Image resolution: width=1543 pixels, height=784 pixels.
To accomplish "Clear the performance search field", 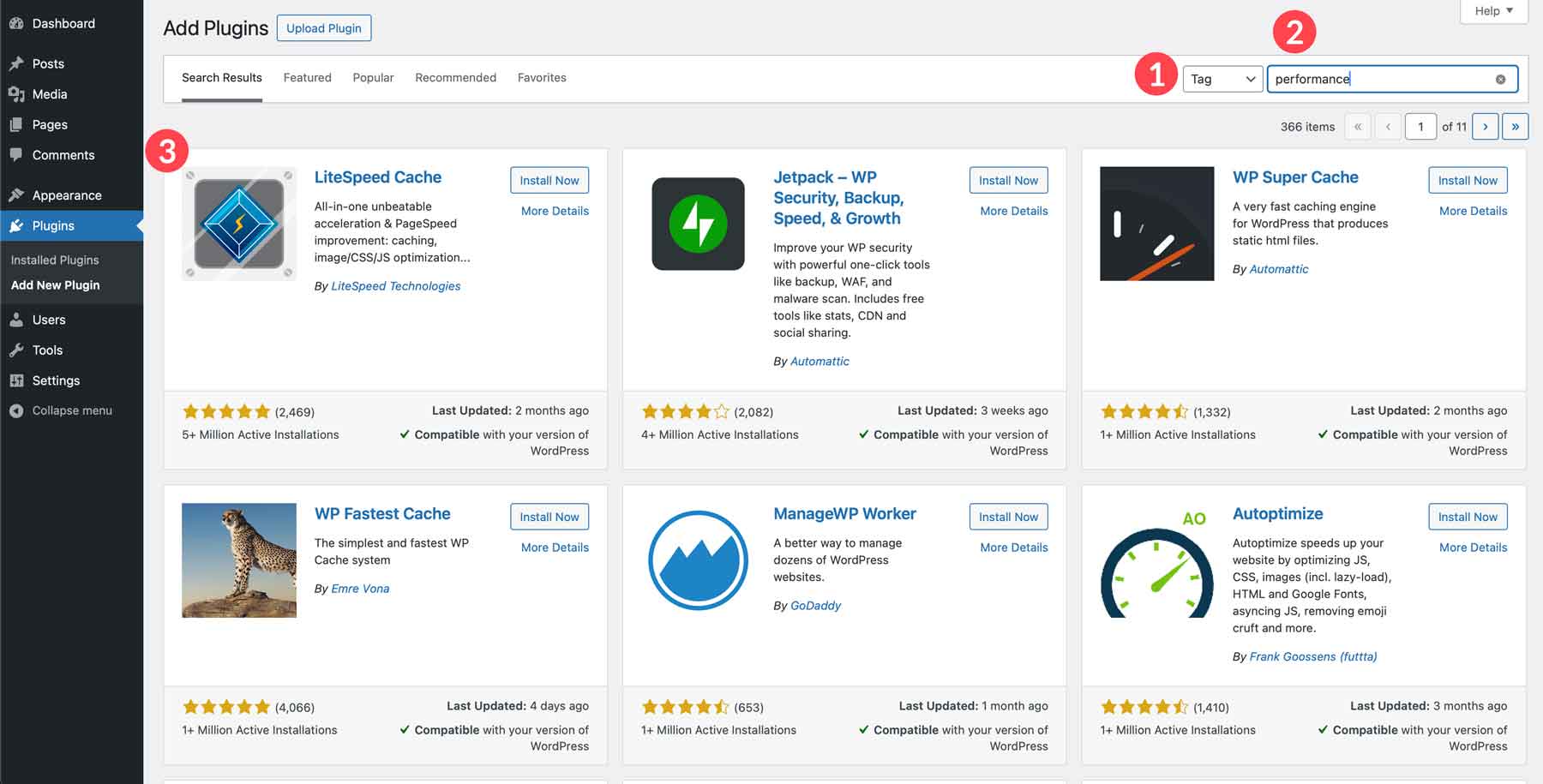I will 1500,79.
